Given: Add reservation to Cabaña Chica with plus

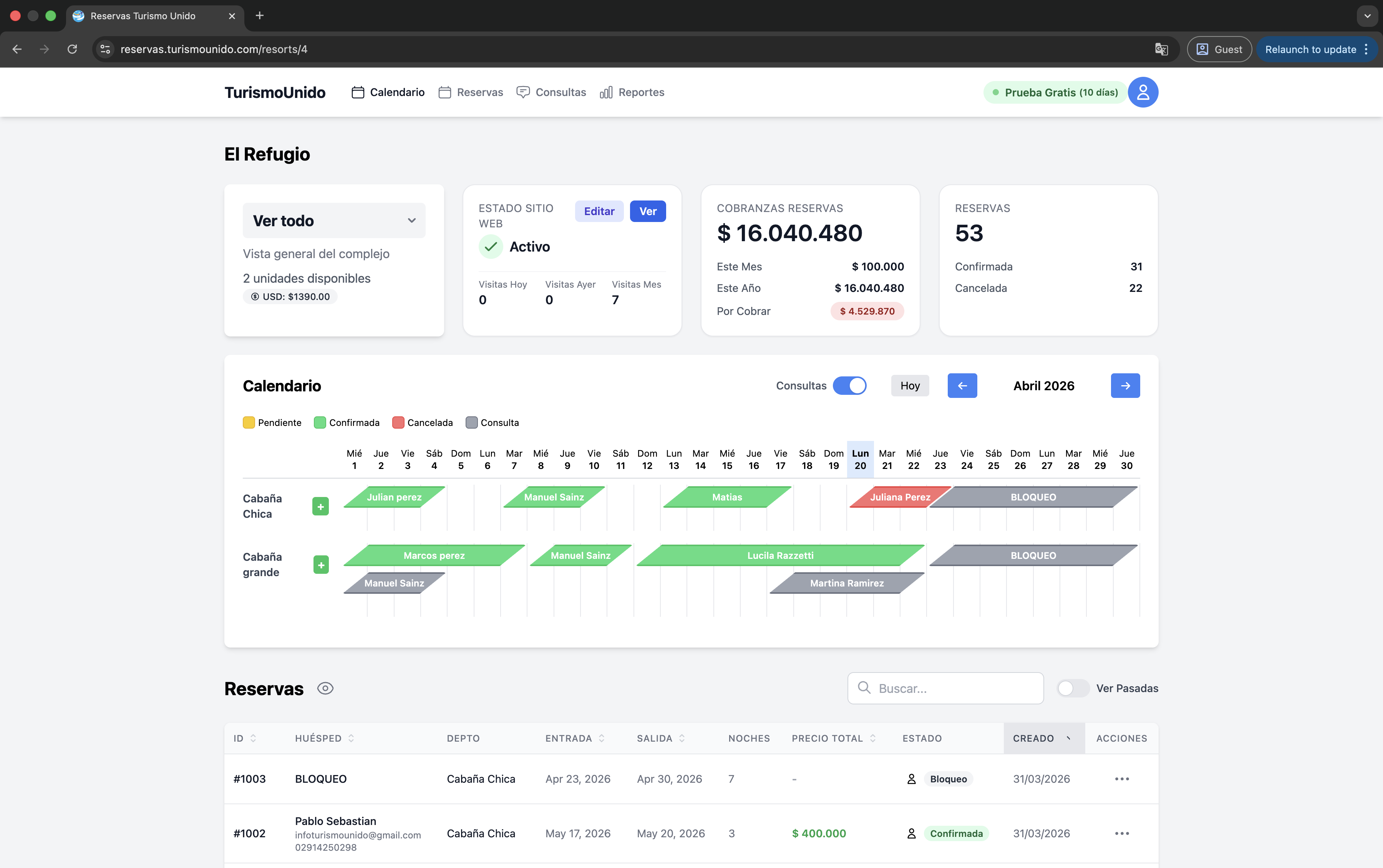Looking at the screenshot, I should tap(320, 506).
